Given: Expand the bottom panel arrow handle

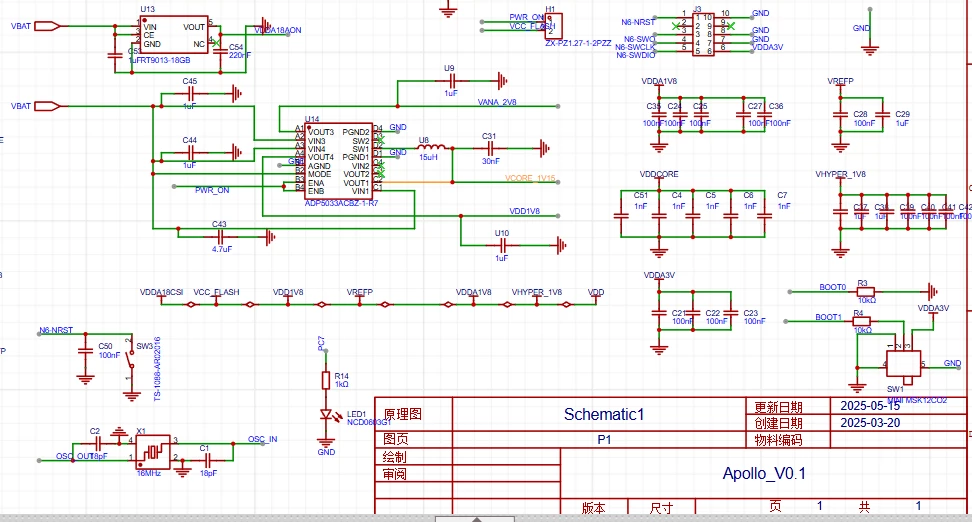Looking at the screenshot, I should [x=475, y=518].
